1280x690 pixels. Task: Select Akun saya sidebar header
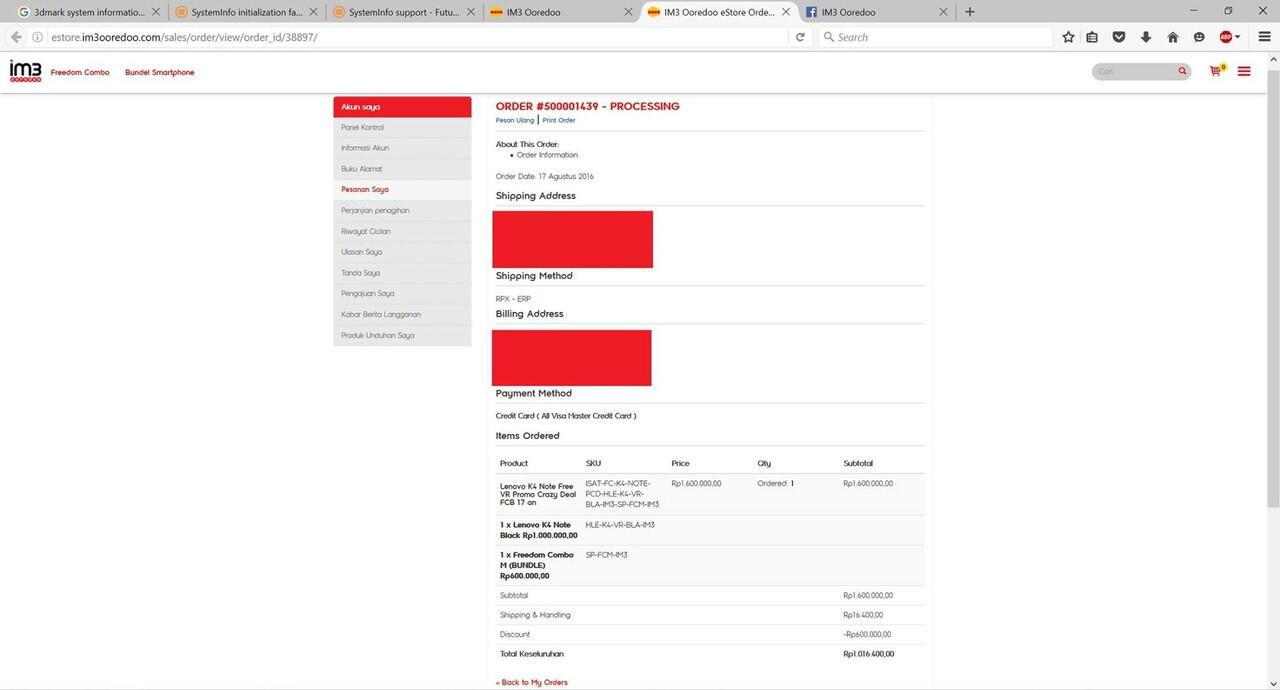[x=402, y=107]
